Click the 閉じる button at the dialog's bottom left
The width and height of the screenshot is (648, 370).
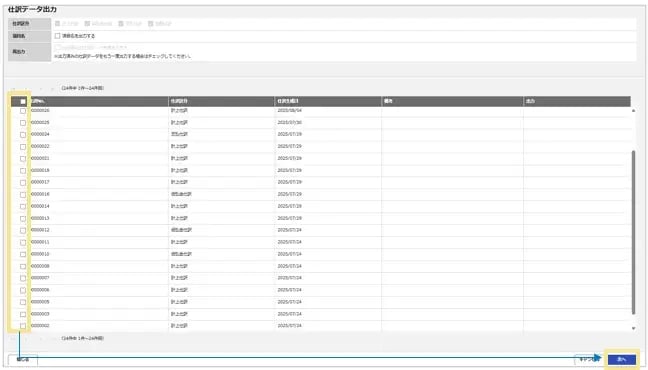coord(23,360)
